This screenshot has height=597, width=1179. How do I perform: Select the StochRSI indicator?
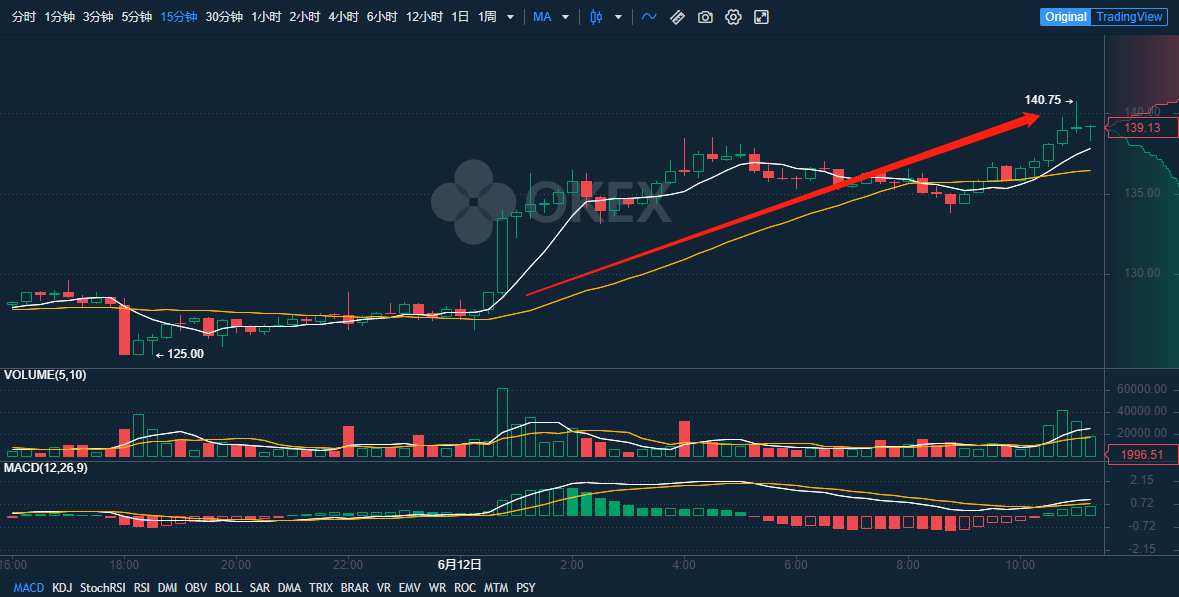(103, 588)
